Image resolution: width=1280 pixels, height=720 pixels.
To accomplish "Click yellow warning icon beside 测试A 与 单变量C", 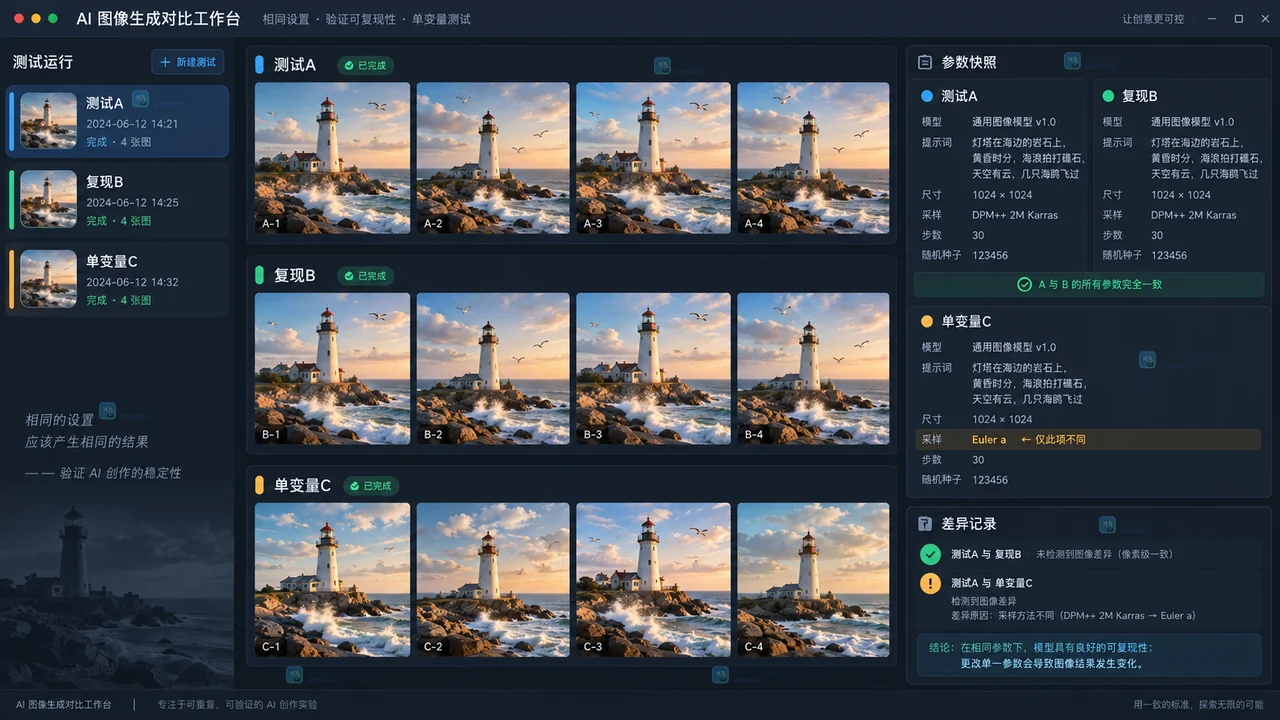I will tap(930, 583).
